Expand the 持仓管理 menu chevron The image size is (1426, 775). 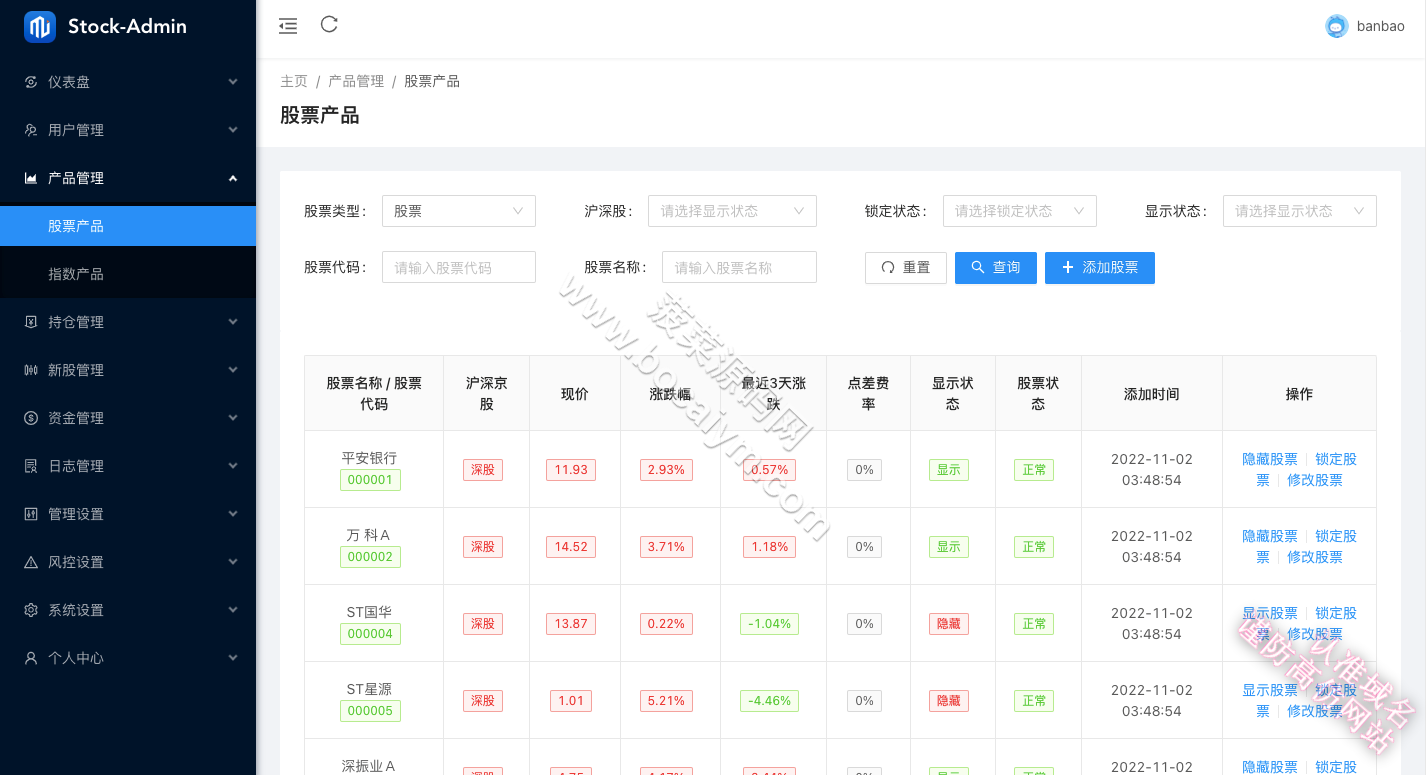point(233,322)
